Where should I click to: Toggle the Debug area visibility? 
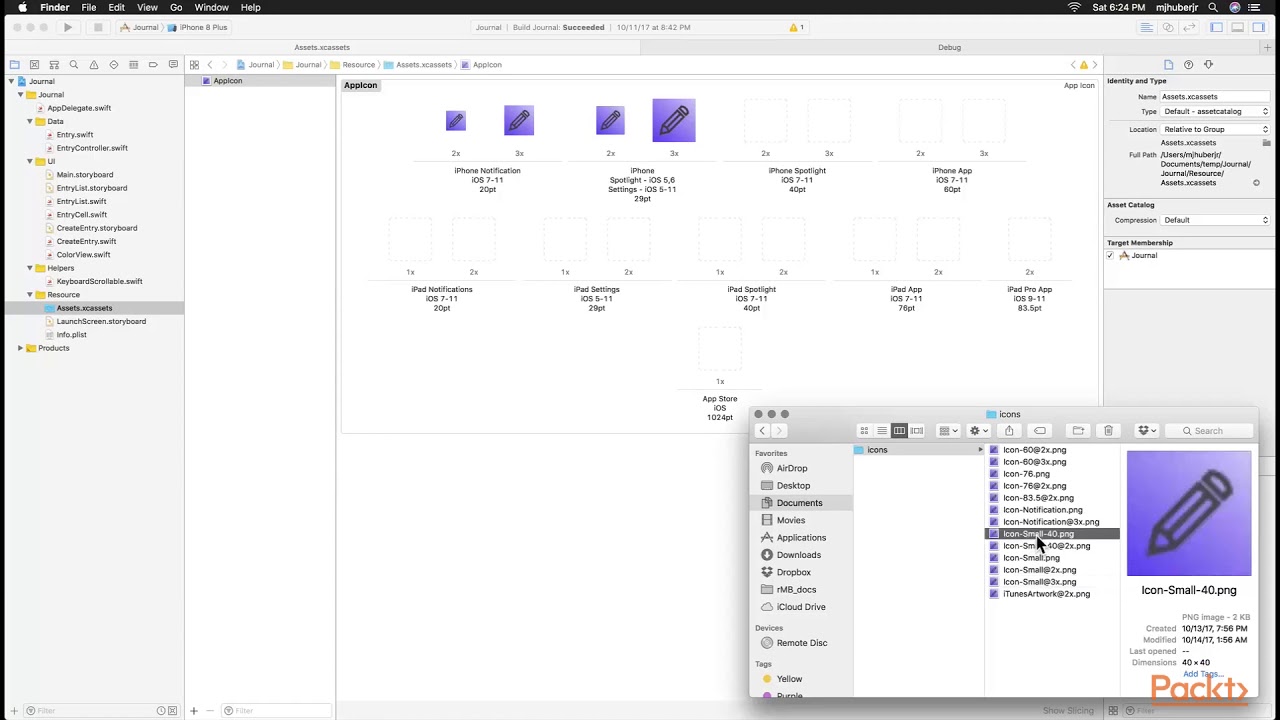pos(1237,27)
